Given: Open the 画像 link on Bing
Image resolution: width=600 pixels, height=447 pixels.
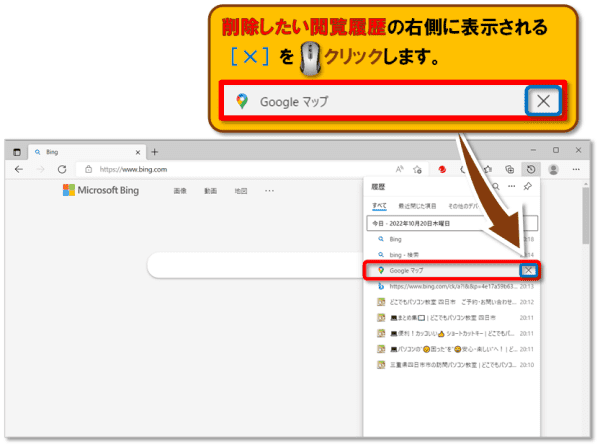Looking at the screenshot, I should point(180,191).
